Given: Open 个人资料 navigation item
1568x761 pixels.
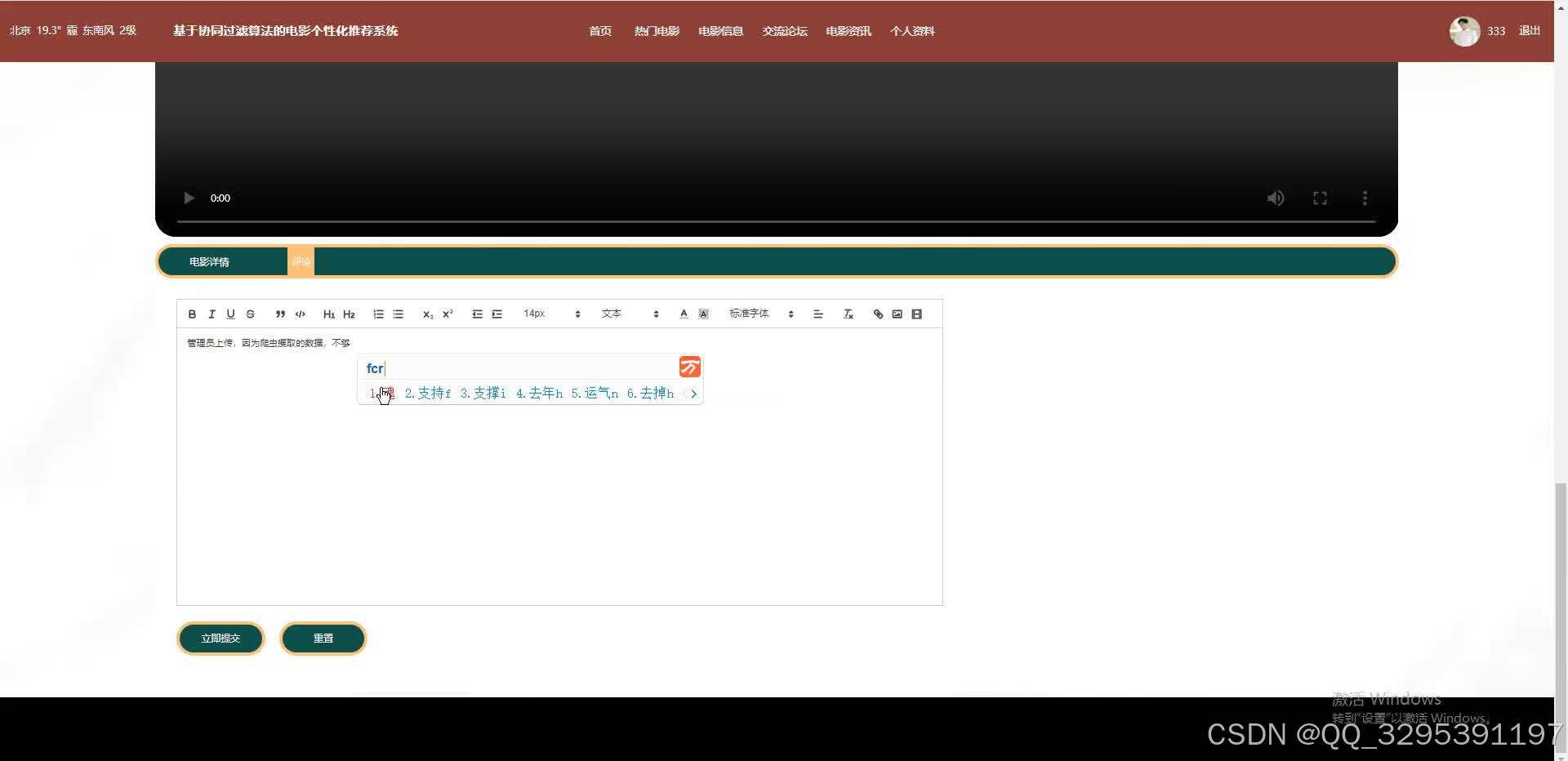Looking at the screenshot, I should point(912,31).
